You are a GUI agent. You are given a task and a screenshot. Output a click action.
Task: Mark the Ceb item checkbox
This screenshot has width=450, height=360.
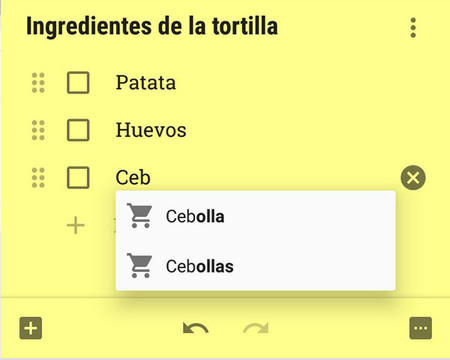[x=78, y=178]
